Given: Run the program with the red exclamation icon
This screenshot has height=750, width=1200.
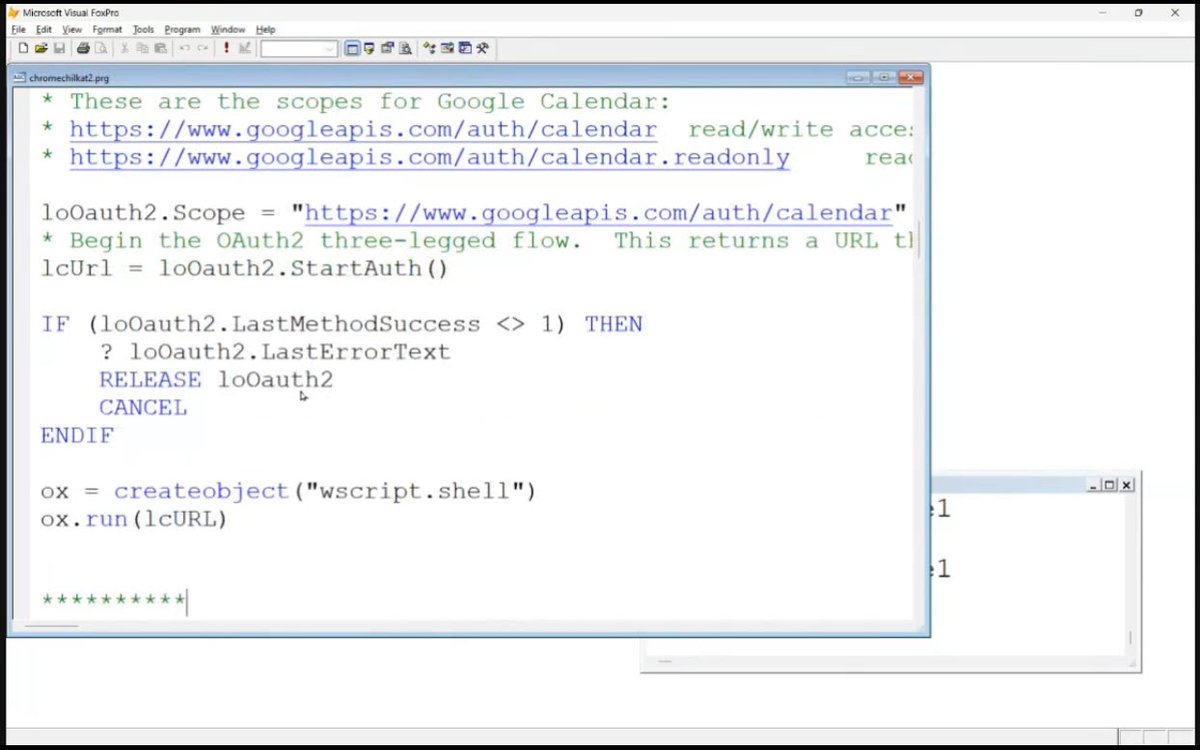Looking at the screenshot, I should click(226, 48).
